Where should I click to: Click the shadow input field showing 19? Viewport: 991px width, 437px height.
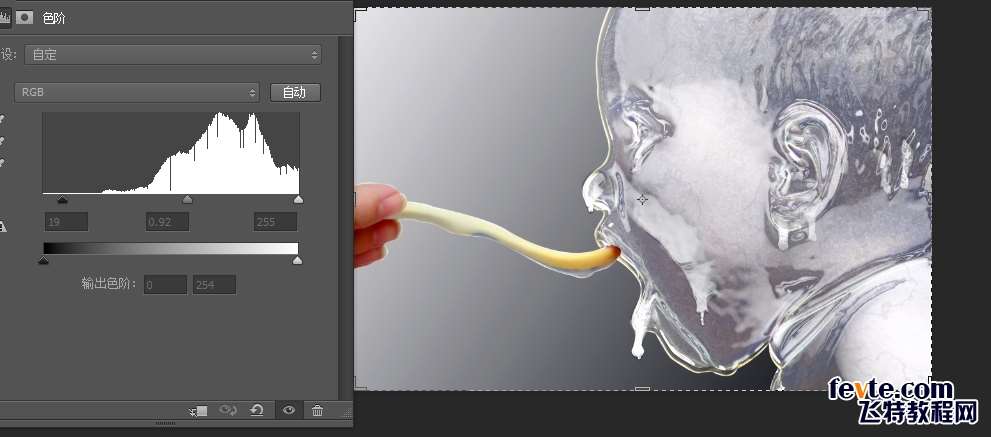[x=66, y=221]
